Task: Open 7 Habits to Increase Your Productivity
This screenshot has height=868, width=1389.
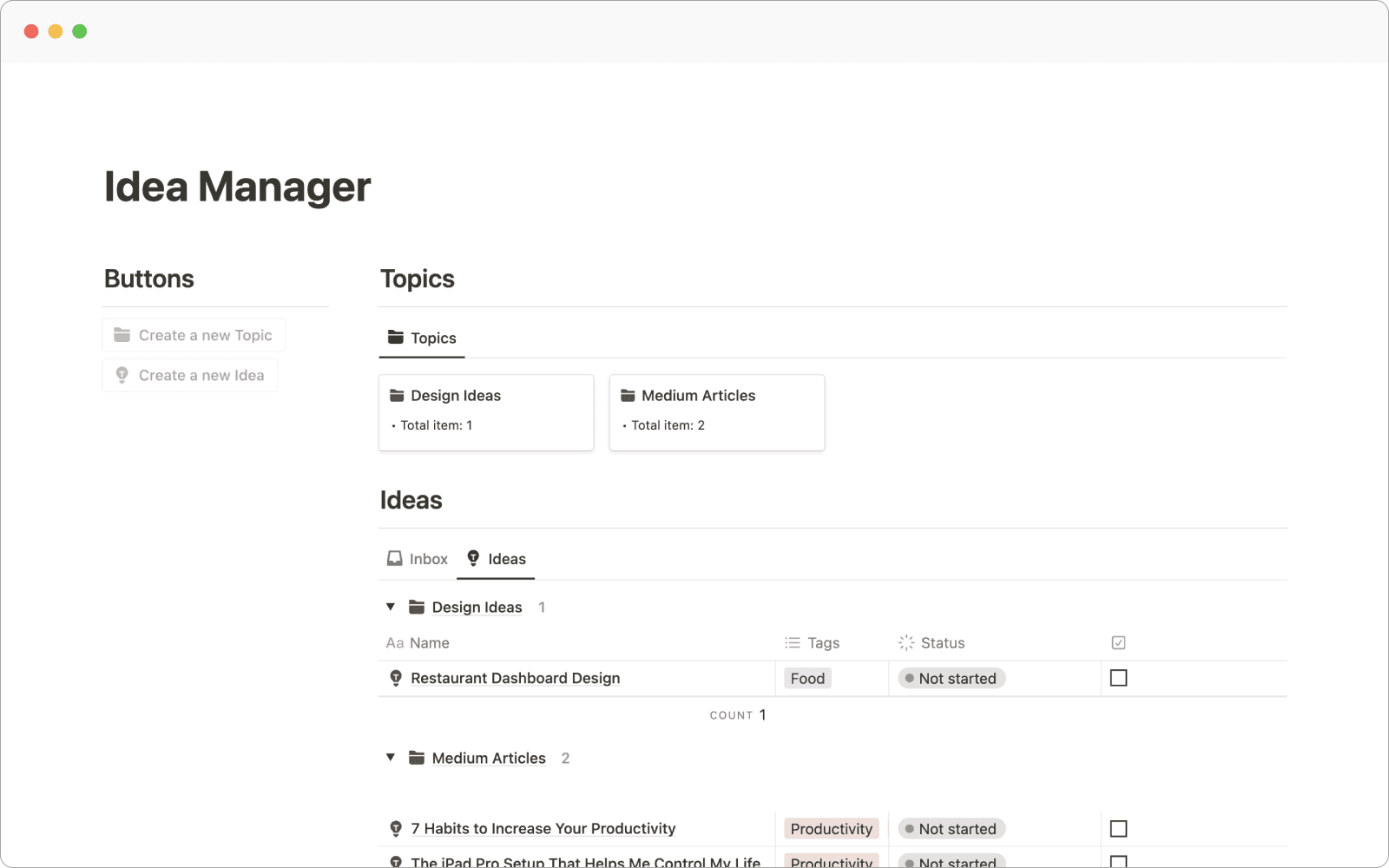Action: point(543,829)
